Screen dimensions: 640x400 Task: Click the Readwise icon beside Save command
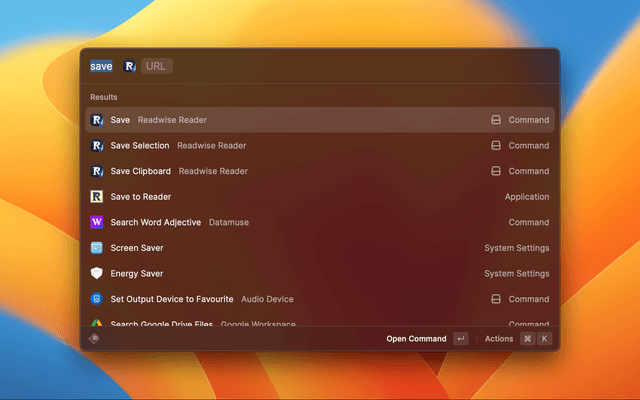point(97,120)
